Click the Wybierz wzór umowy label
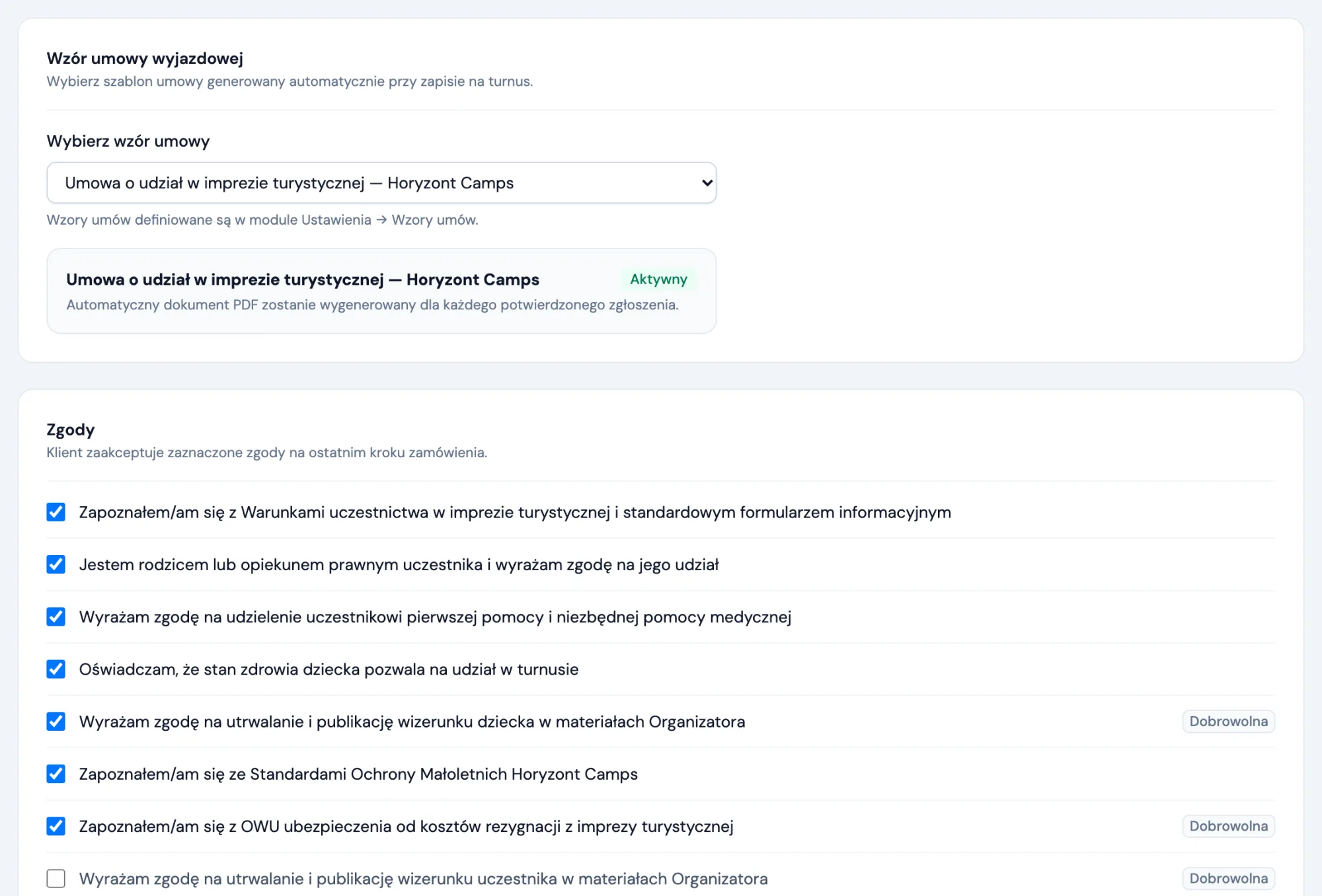This screenshot has height=896, width=1322. click(128, 141)
